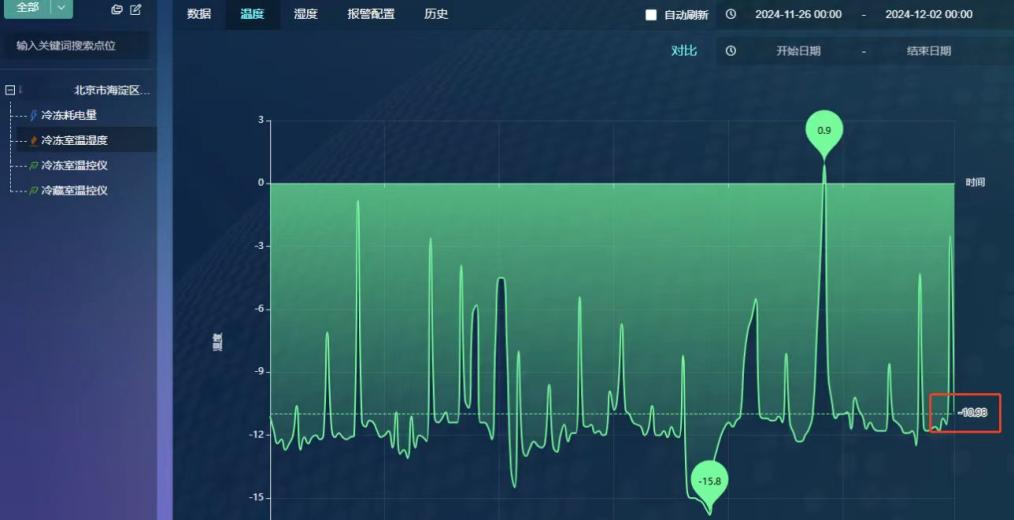Image resolution: width=1014 pixels, height=520 pixels.
Task: Enable the 自动刷新 checkbox
Action: click(x=651, y=15)
